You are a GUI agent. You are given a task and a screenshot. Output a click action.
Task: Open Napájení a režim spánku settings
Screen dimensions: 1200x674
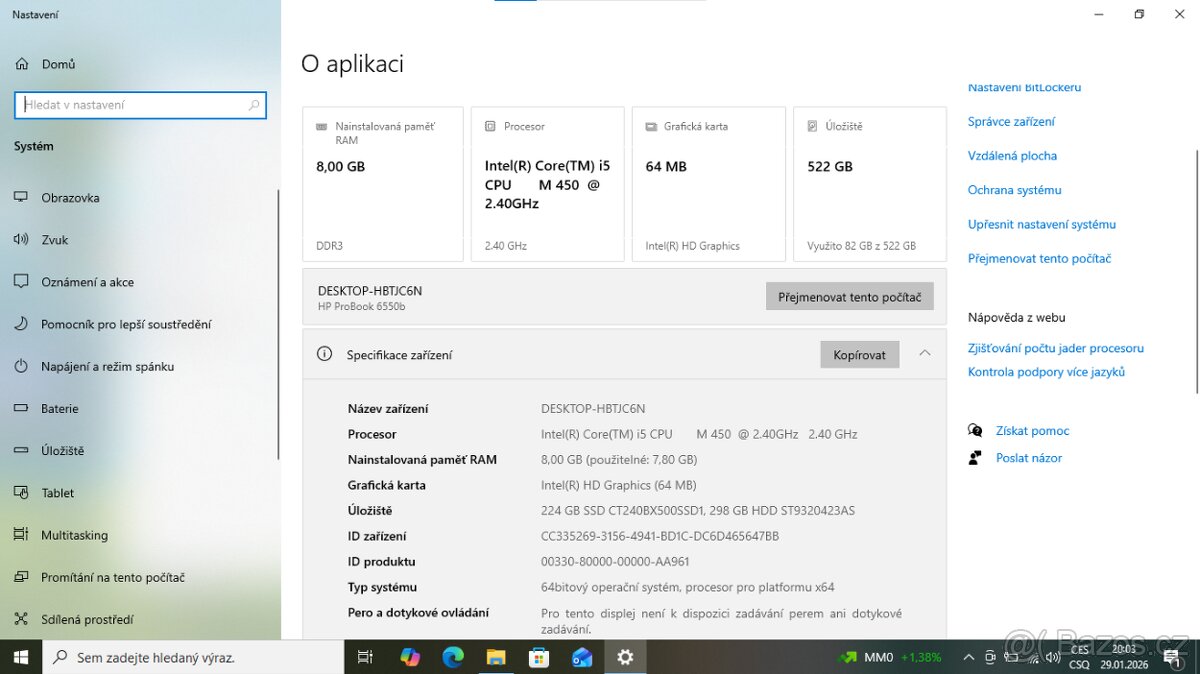107,367
